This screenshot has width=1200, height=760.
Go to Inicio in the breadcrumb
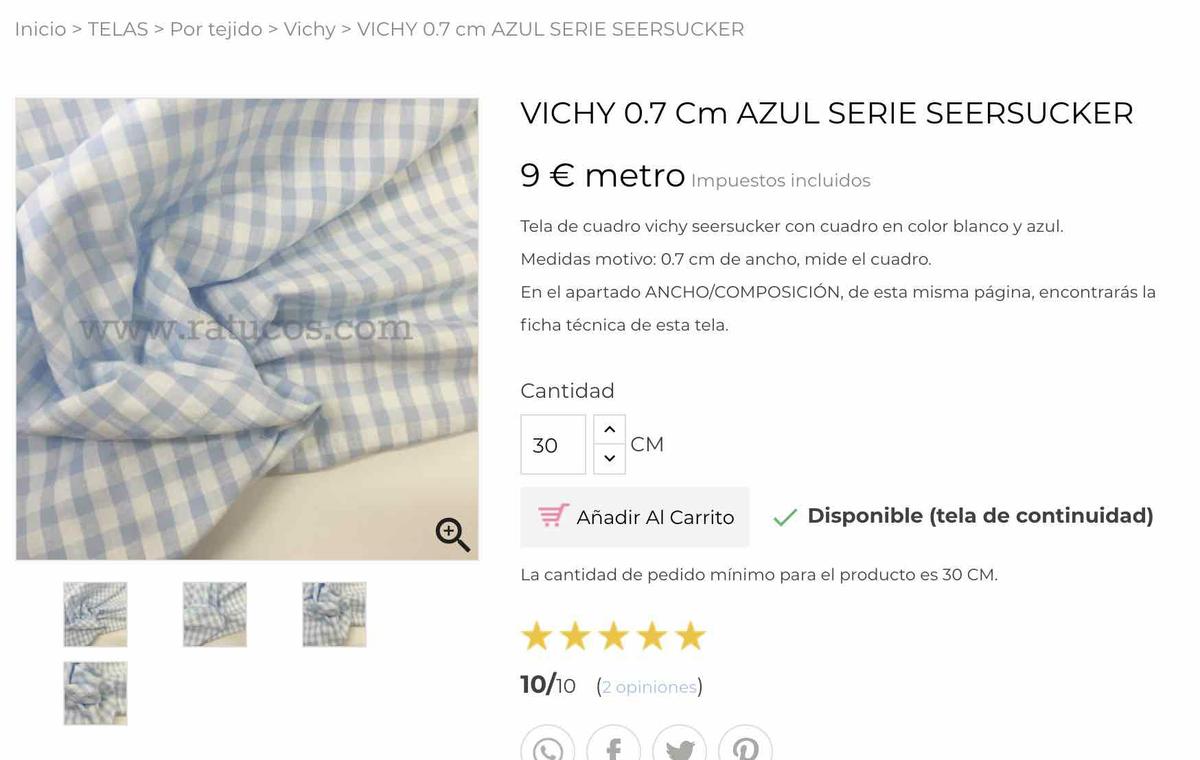(x=40, y=29)
